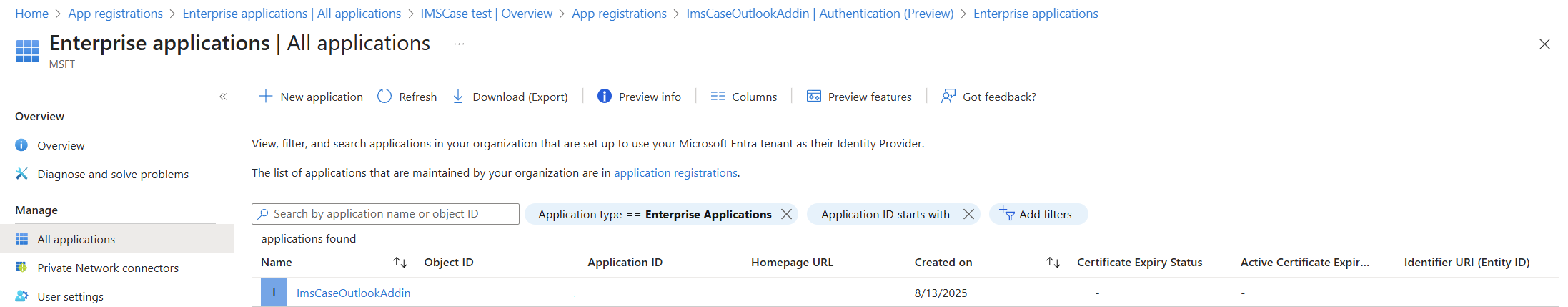Screen dimensions: 1568x307
Task: Go to last Enterprise applications breadcrumb
Action: 1036,14
